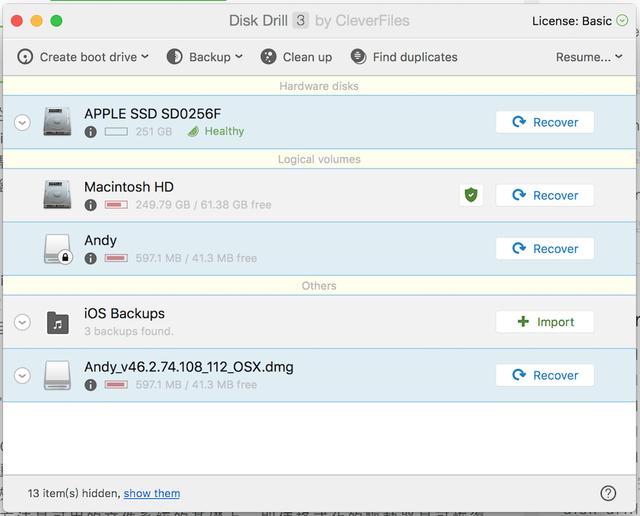The width and height of the screenshot is (640, 516).
Task: Show info for Macintosh HD
Action: point(91,205)
